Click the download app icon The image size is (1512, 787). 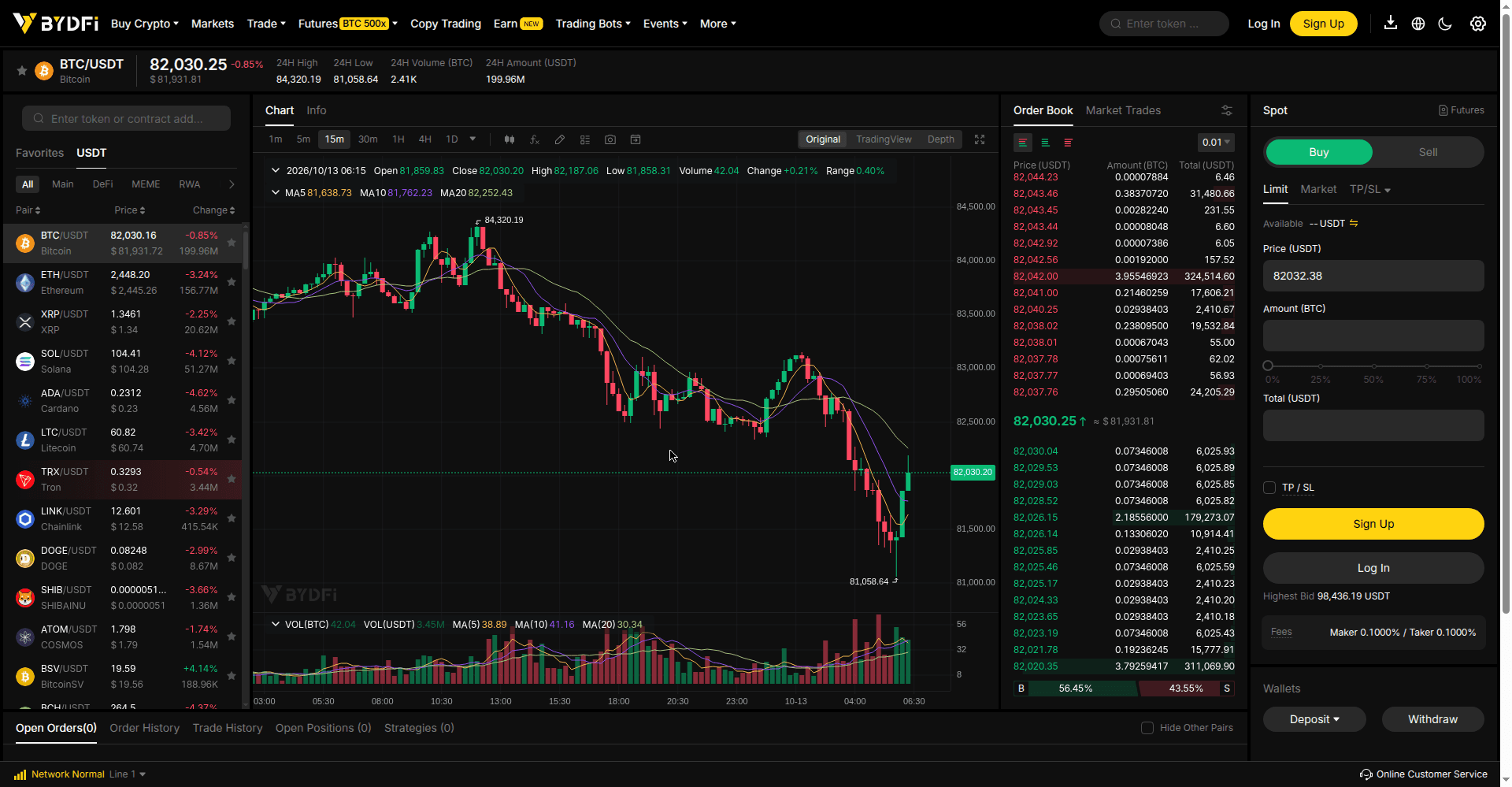(x=1391, y=23)
